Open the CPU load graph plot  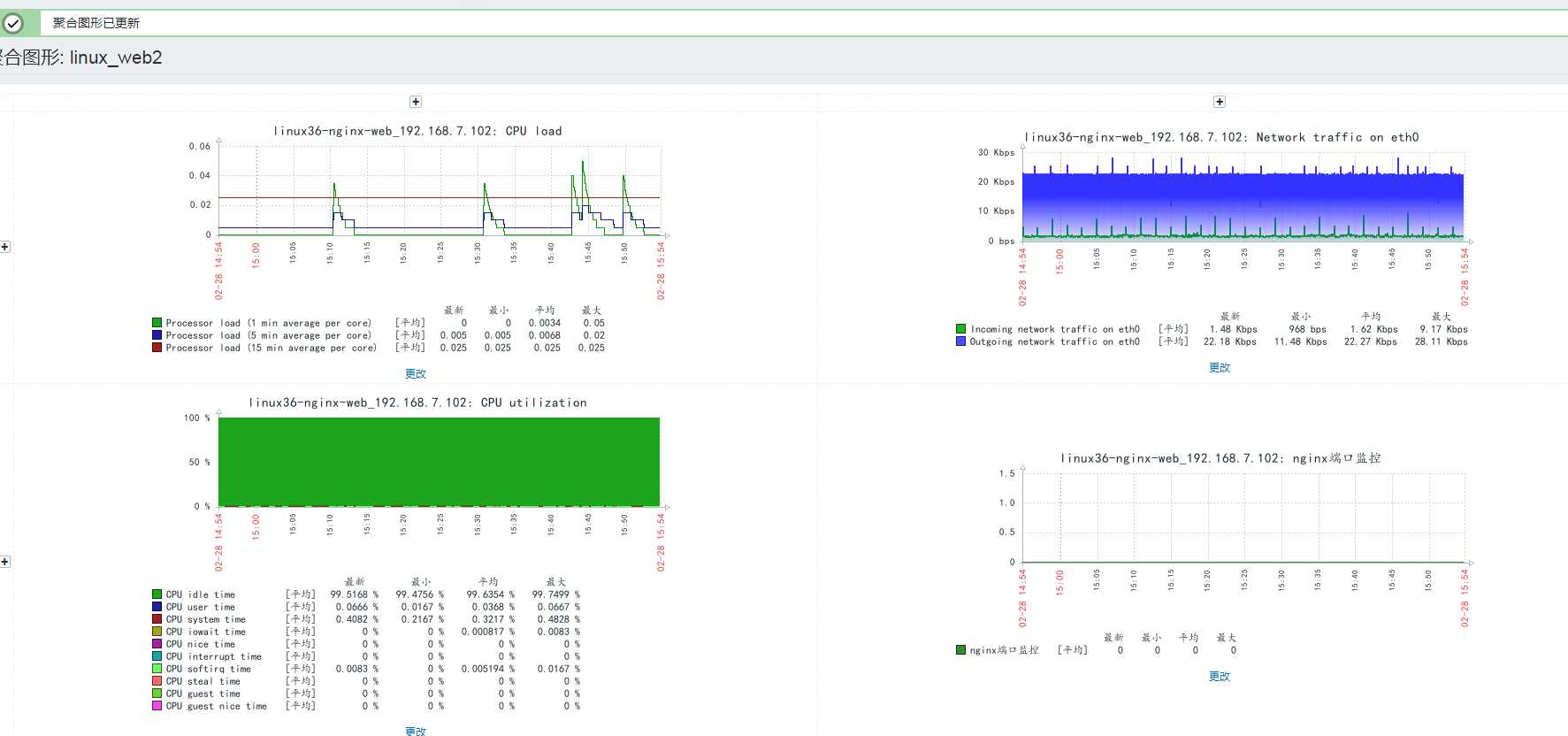(x=439, y=190)
